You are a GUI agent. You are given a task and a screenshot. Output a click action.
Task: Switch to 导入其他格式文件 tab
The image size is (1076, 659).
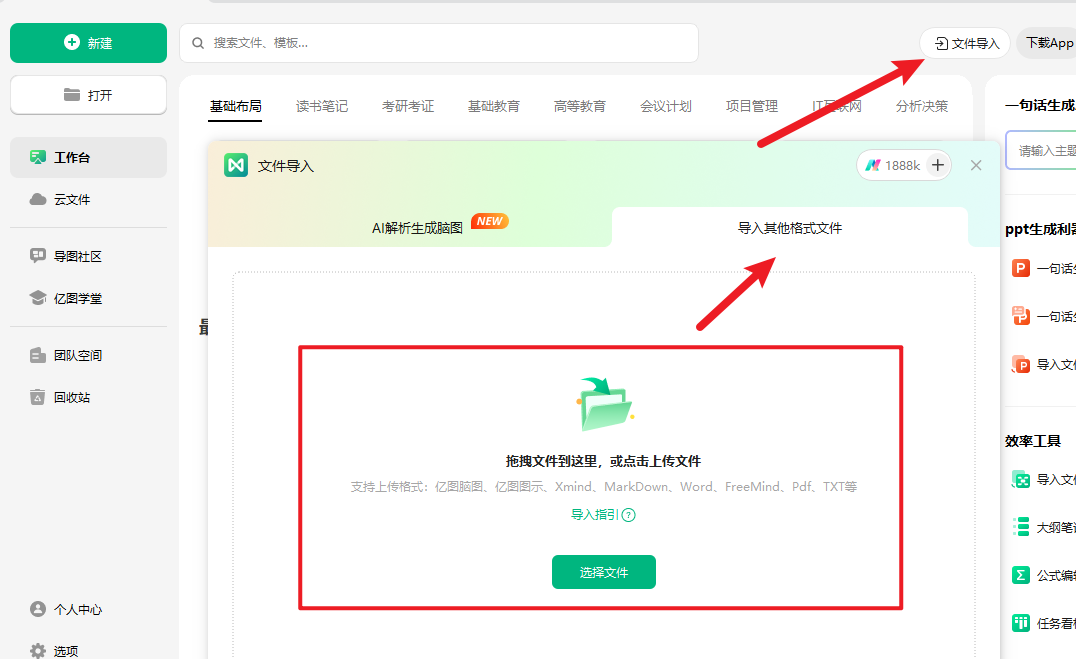(790, 228)
